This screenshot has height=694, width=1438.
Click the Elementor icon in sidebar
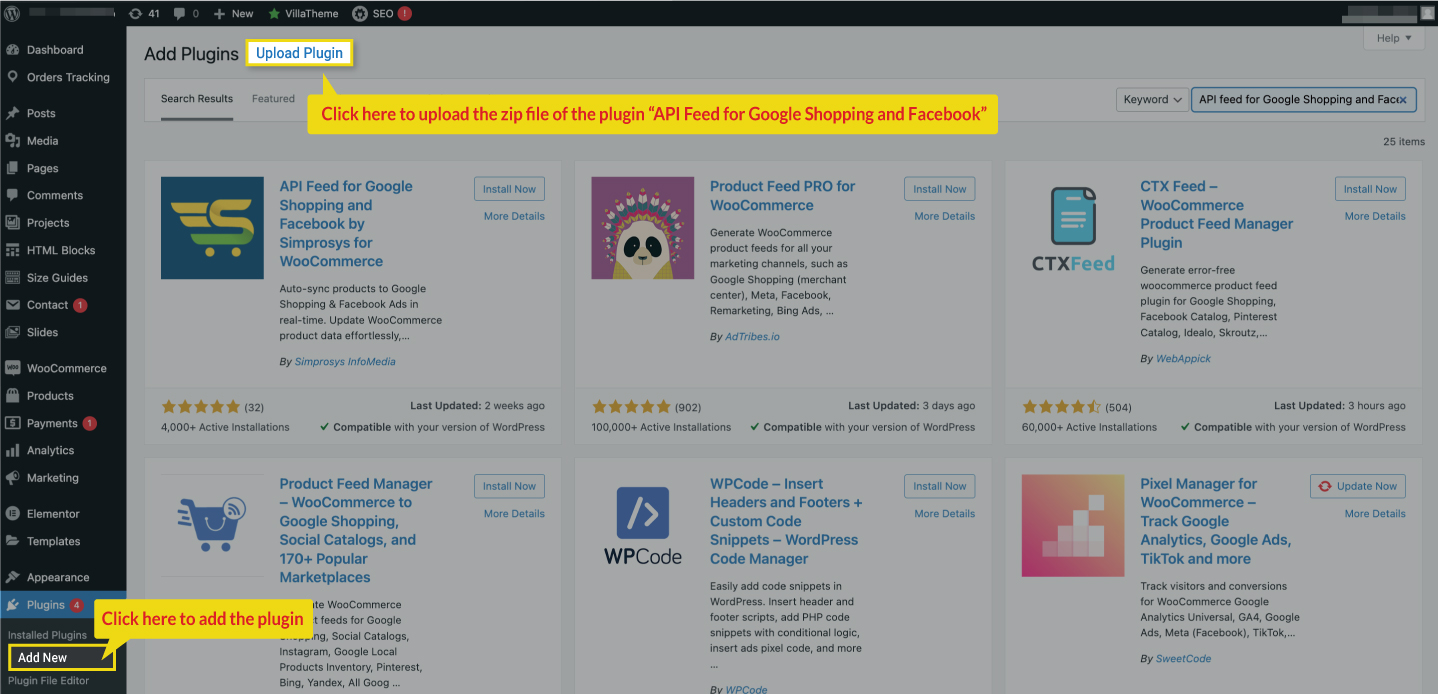click(x=13, y=514)
